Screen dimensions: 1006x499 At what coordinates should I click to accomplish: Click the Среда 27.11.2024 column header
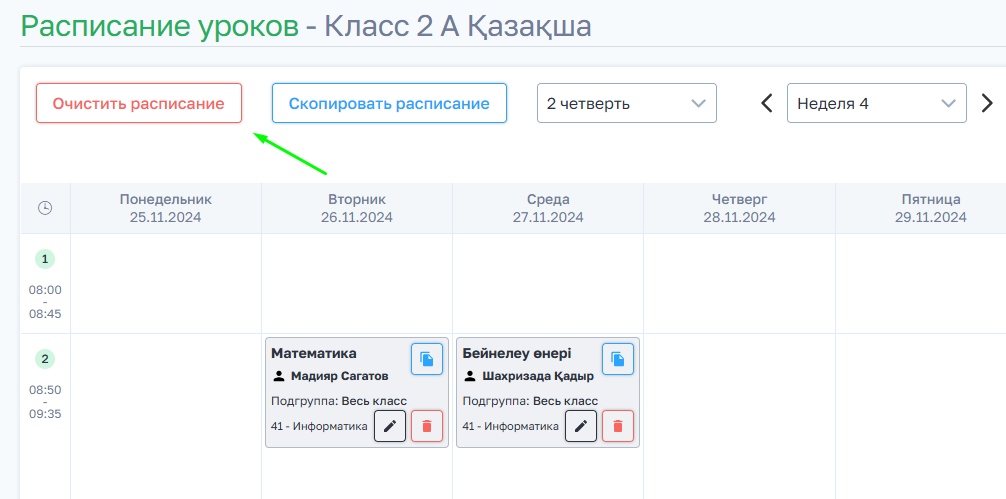click(x=548, y=208)
